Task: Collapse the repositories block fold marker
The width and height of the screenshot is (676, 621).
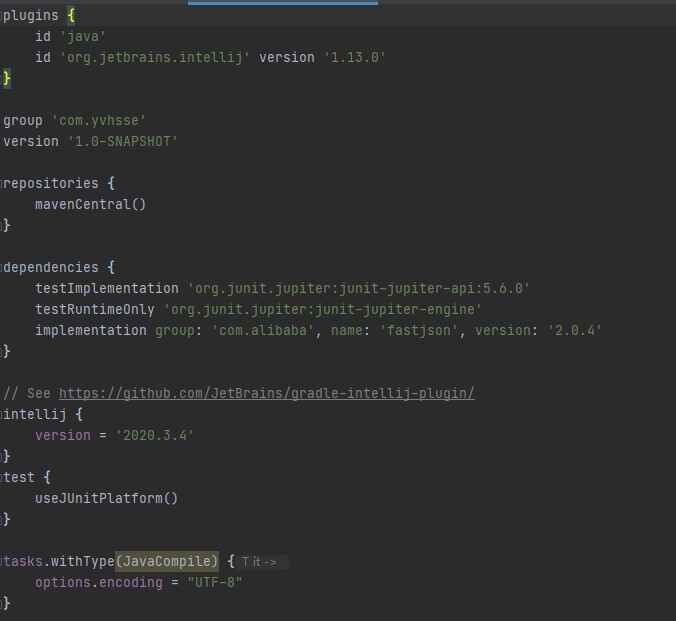Action: pos(1,184)
